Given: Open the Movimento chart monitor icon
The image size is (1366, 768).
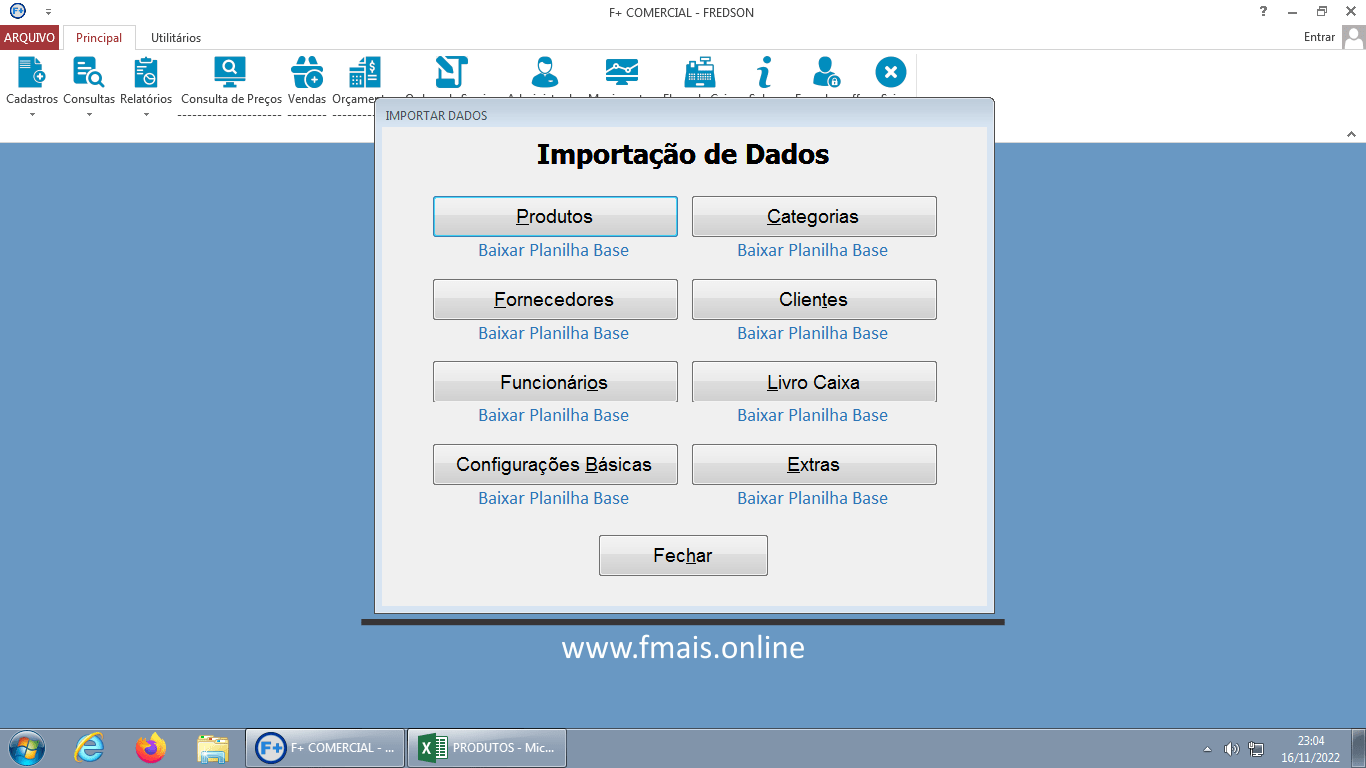Looking at the screenshot, I should click(621, 73).
